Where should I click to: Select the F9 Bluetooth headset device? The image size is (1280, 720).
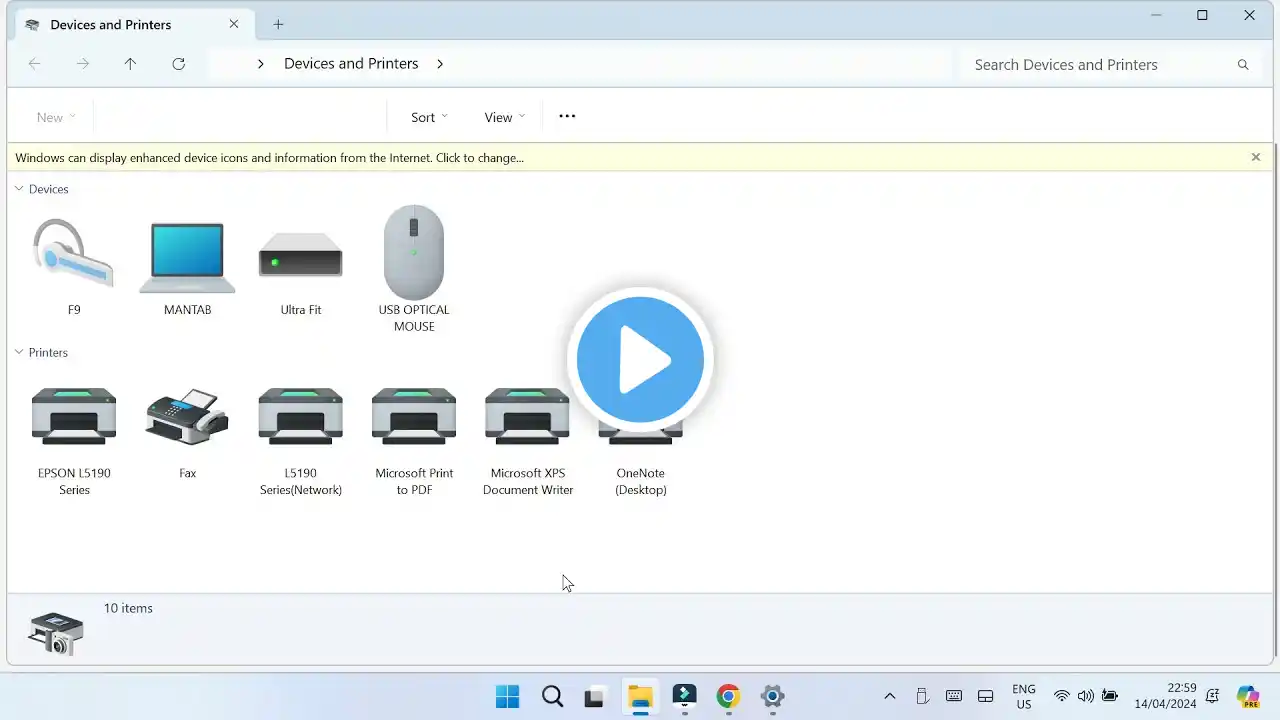pyautogui.click(x=74, y=256)
